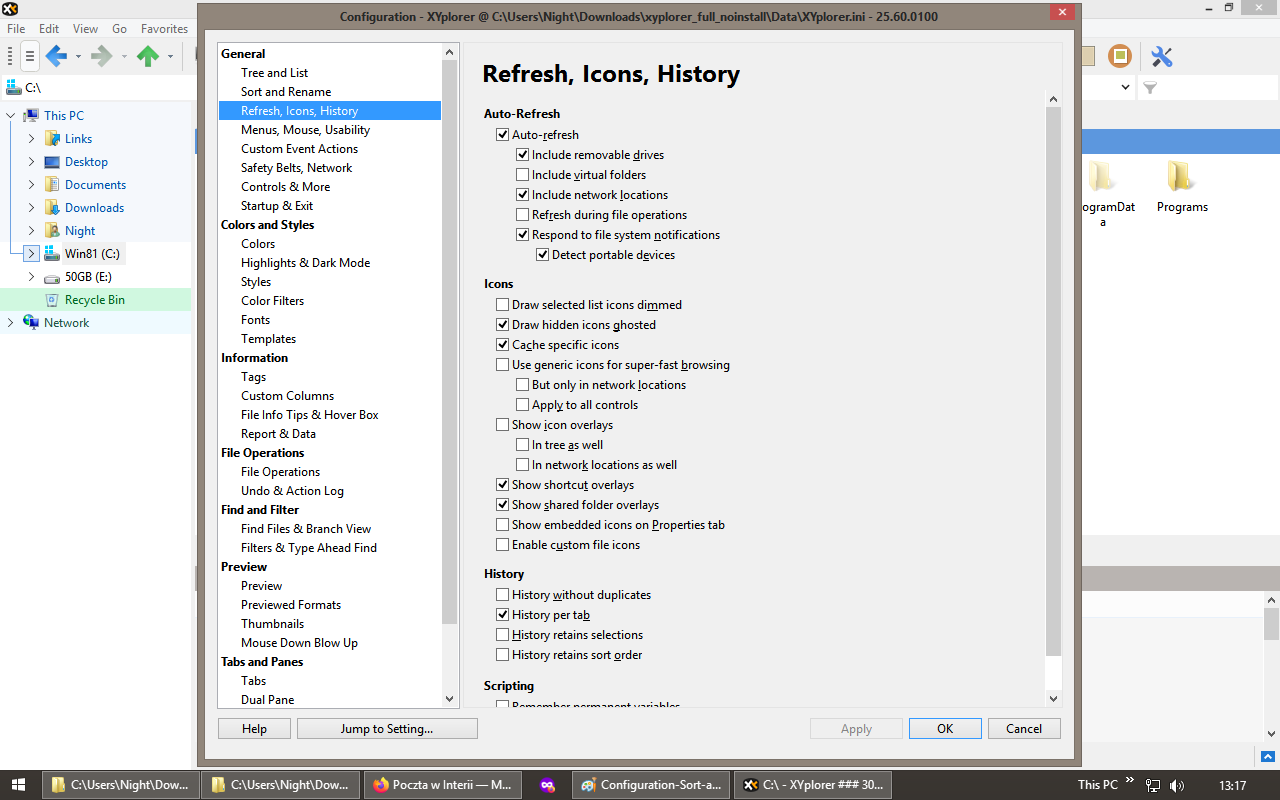Enable History without duplicates
1280x800 pixels.
(x=503, y=594)
